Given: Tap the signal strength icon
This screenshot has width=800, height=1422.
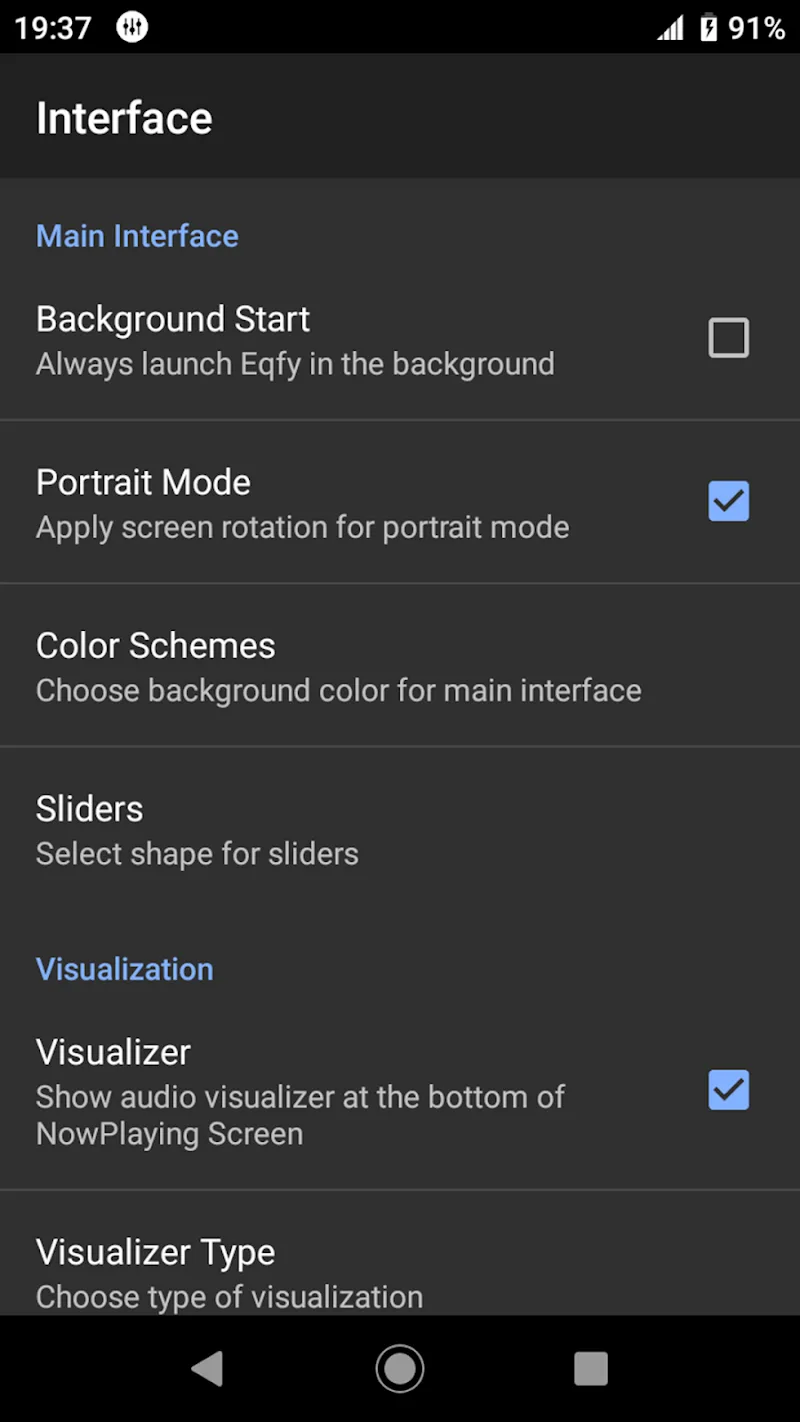Looking at the screenshot, I should point(670,27).
